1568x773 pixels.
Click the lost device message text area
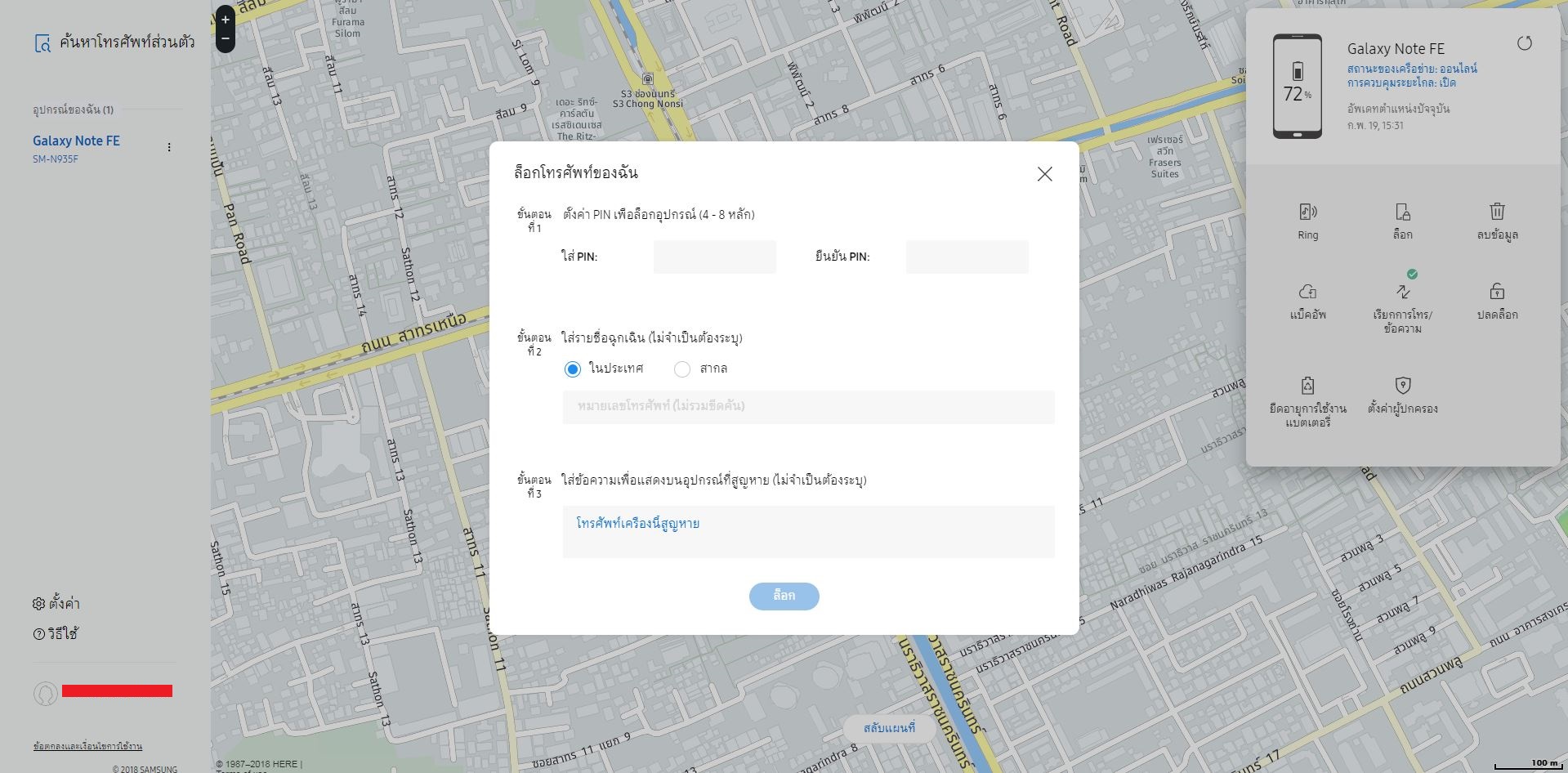coord(808,532)
